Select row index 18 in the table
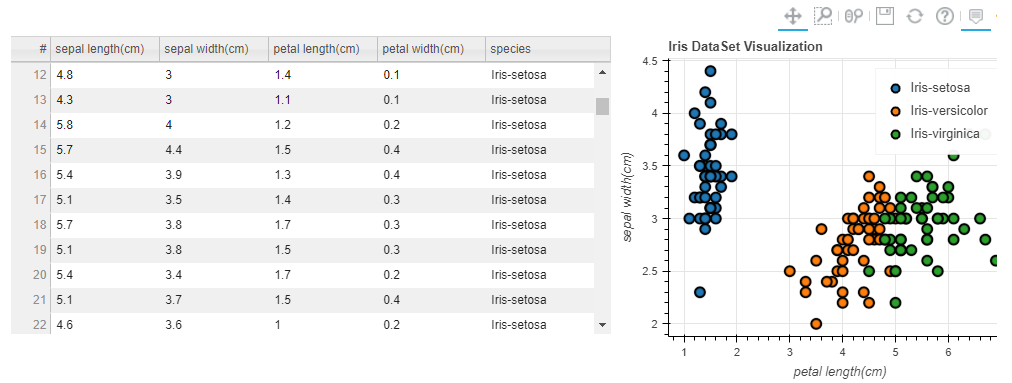The height and width of the screenshot is (383, 1012). (31, 225)
